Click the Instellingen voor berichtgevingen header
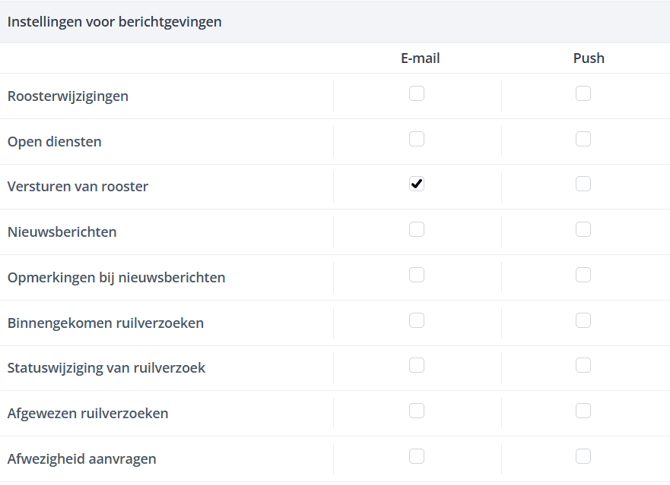The image size is (670, 485). click(x=115, y=21)
